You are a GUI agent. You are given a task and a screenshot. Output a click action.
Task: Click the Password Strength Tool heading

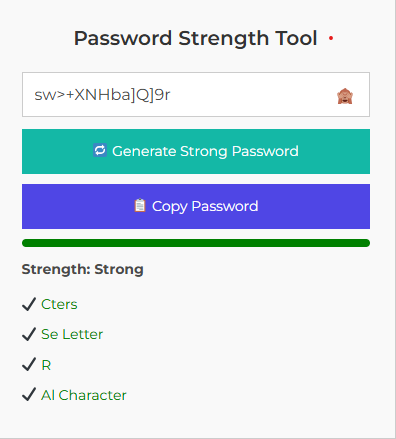[195, 38]
